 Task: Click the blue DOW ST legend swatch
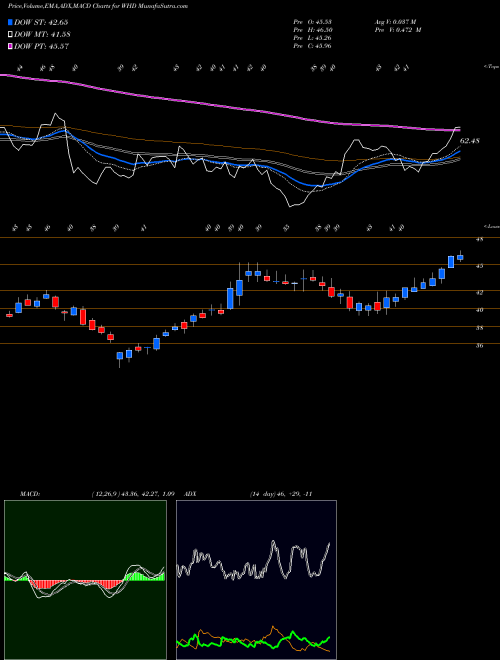pos(10,22)
